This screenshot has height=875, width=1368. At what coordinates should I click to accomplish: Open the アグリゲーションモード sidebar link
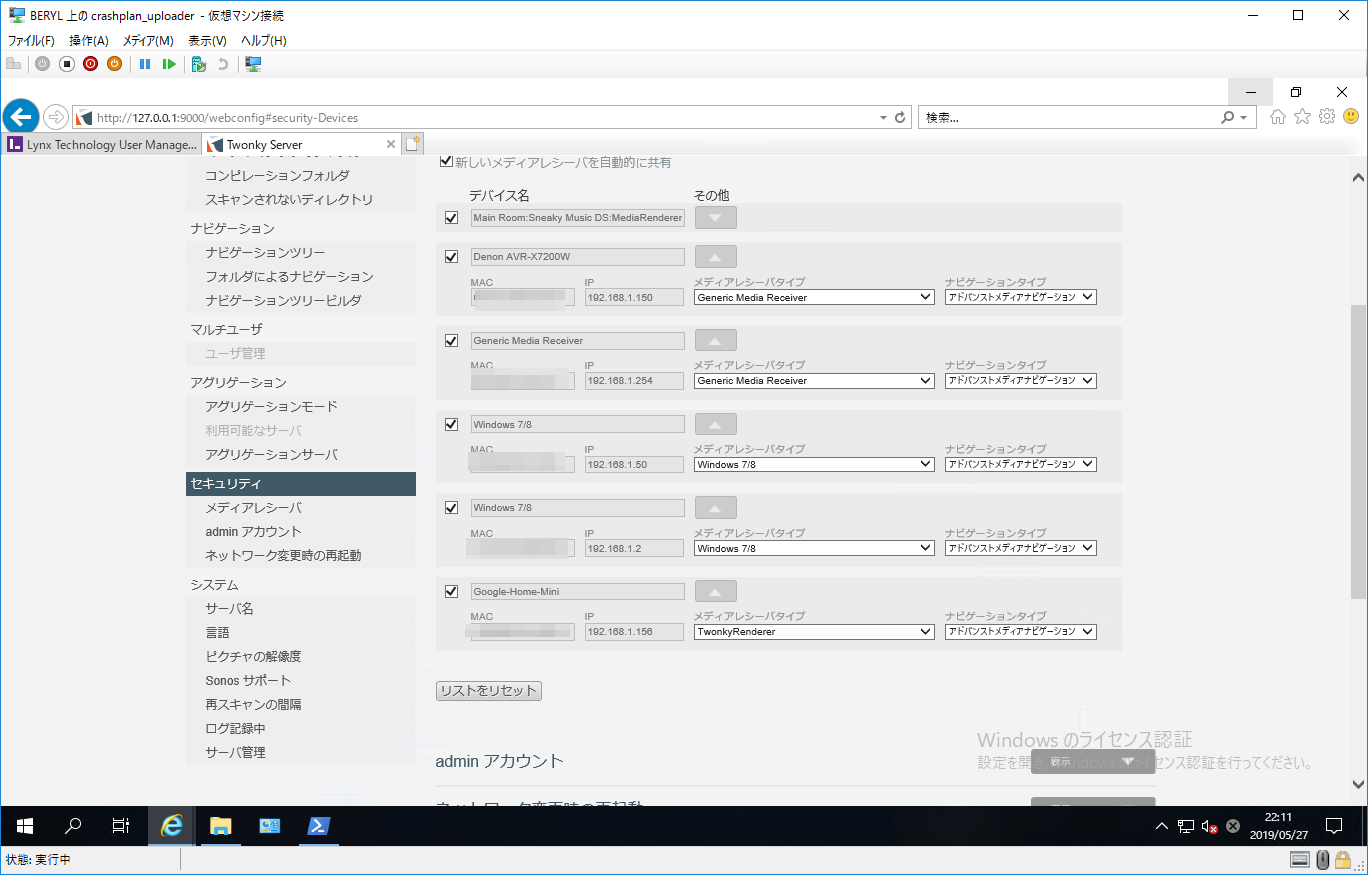(x=271, y=407)
